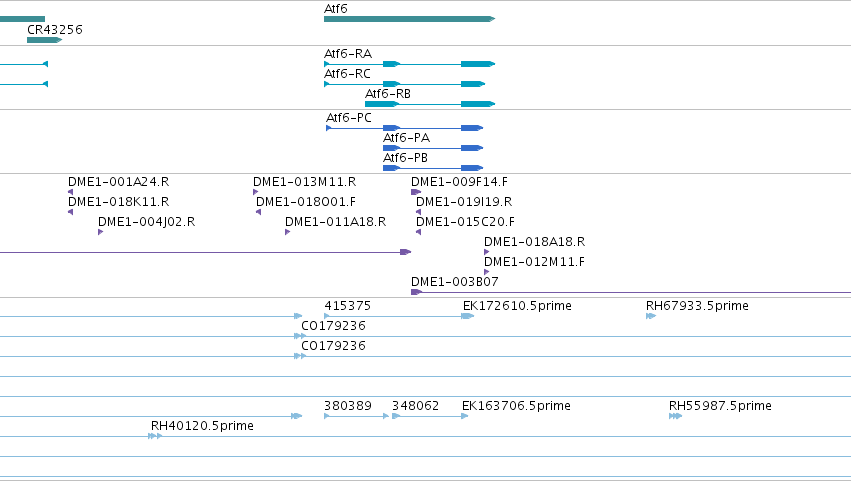Select the Atf6 gene bar

point(409,19)
